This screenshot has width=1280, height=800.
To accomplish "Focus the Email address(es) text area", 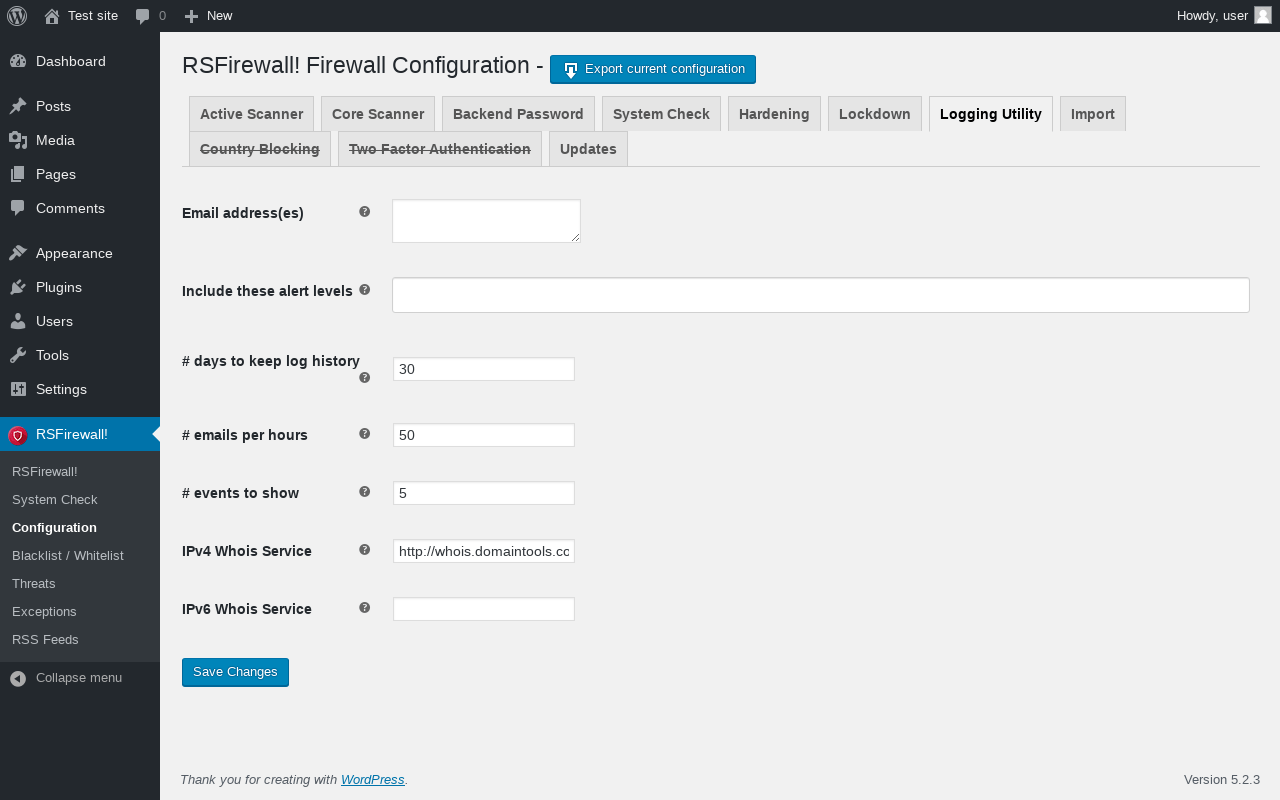I will (486, 221).
